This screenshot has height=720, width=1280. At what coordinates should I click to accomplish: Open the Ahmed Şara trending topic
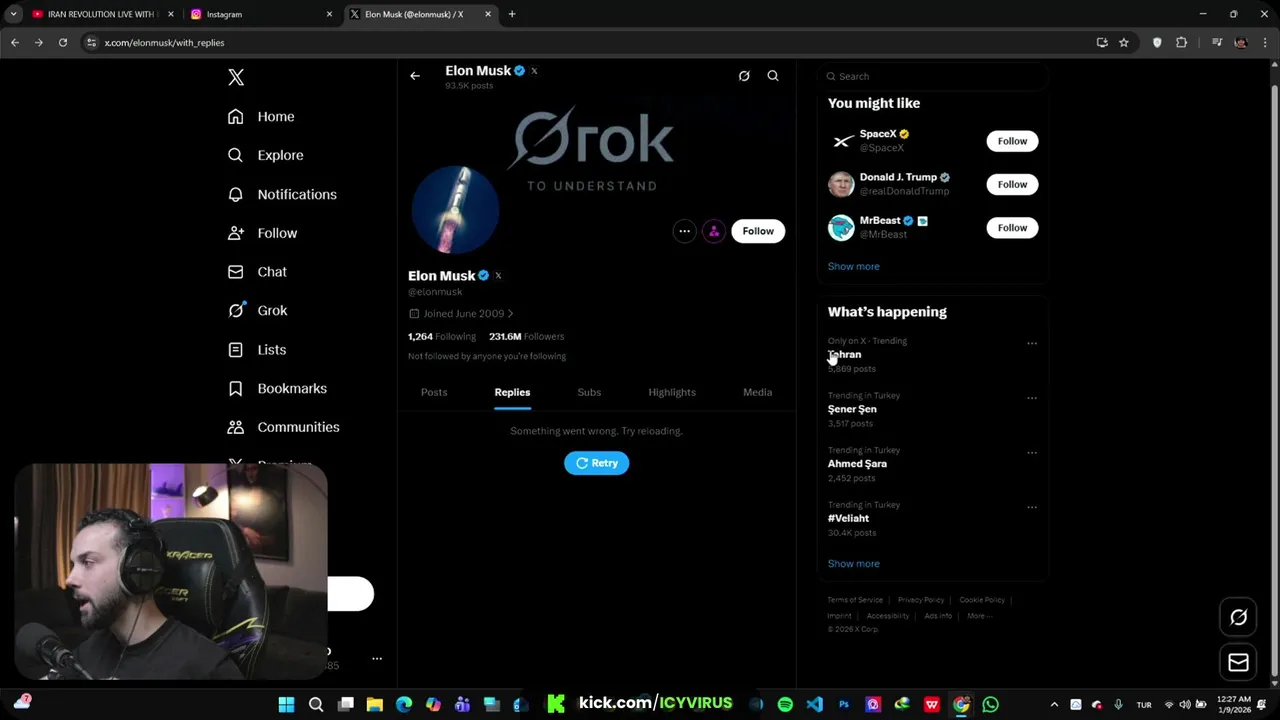point(857,464)
